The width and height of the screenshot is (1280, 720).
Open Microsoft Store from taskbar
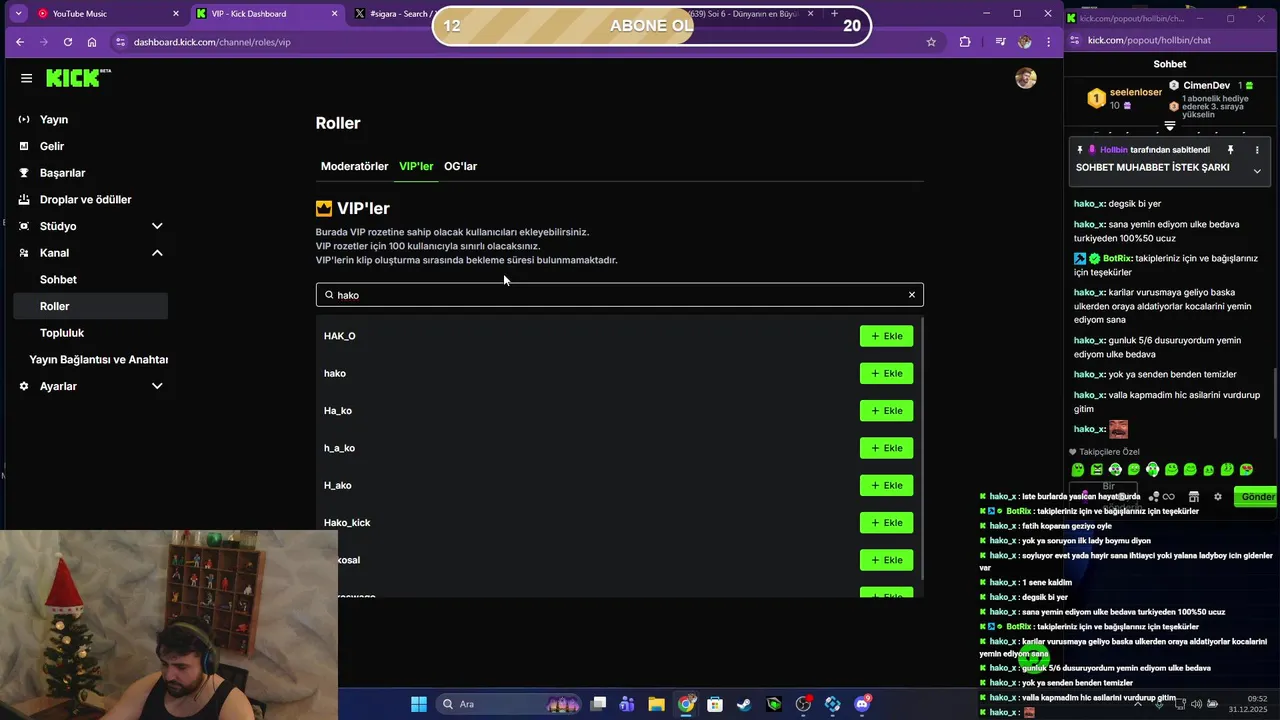[715, 704]
